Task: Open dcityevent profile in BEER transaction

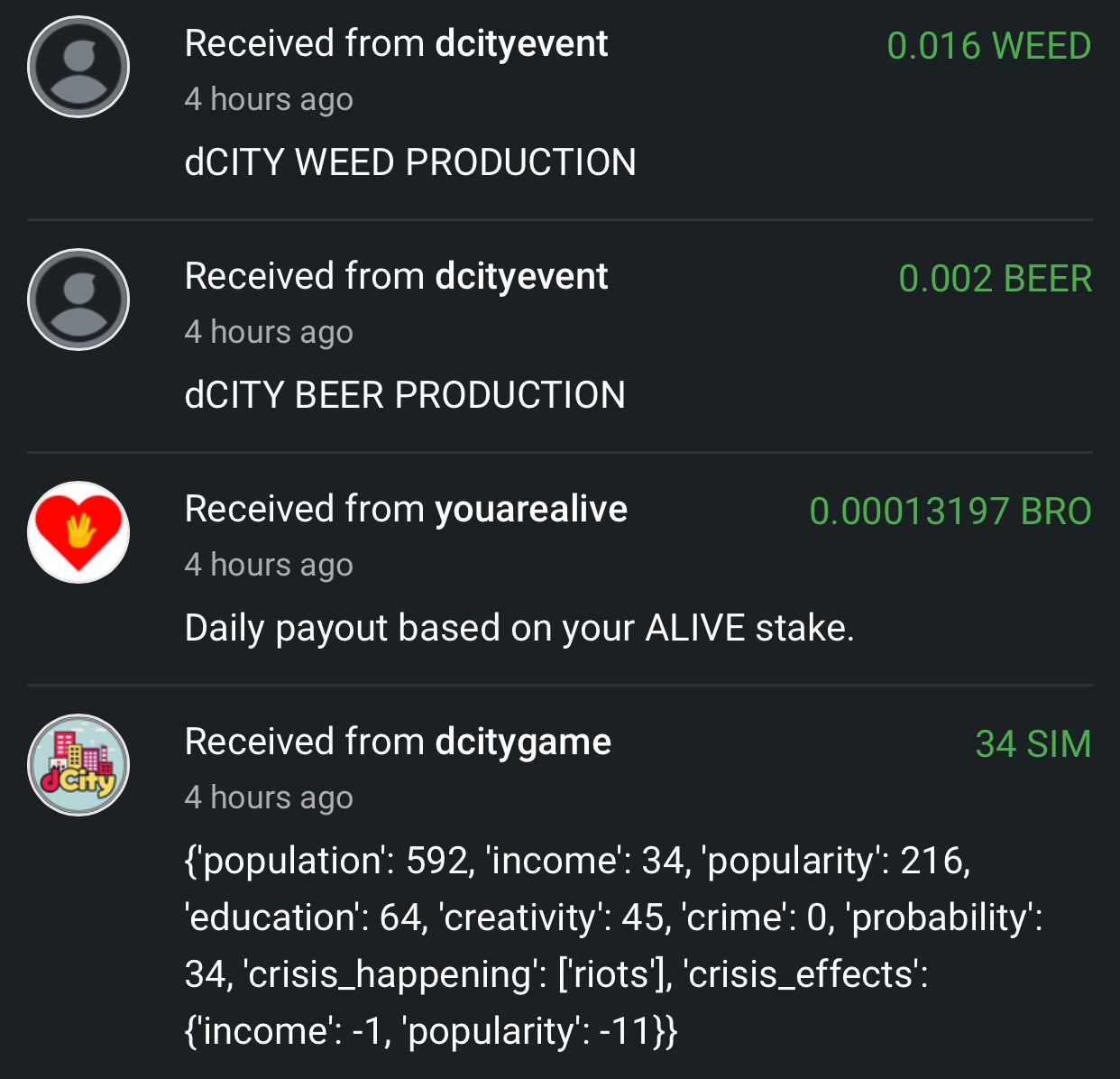Action: 521,276
